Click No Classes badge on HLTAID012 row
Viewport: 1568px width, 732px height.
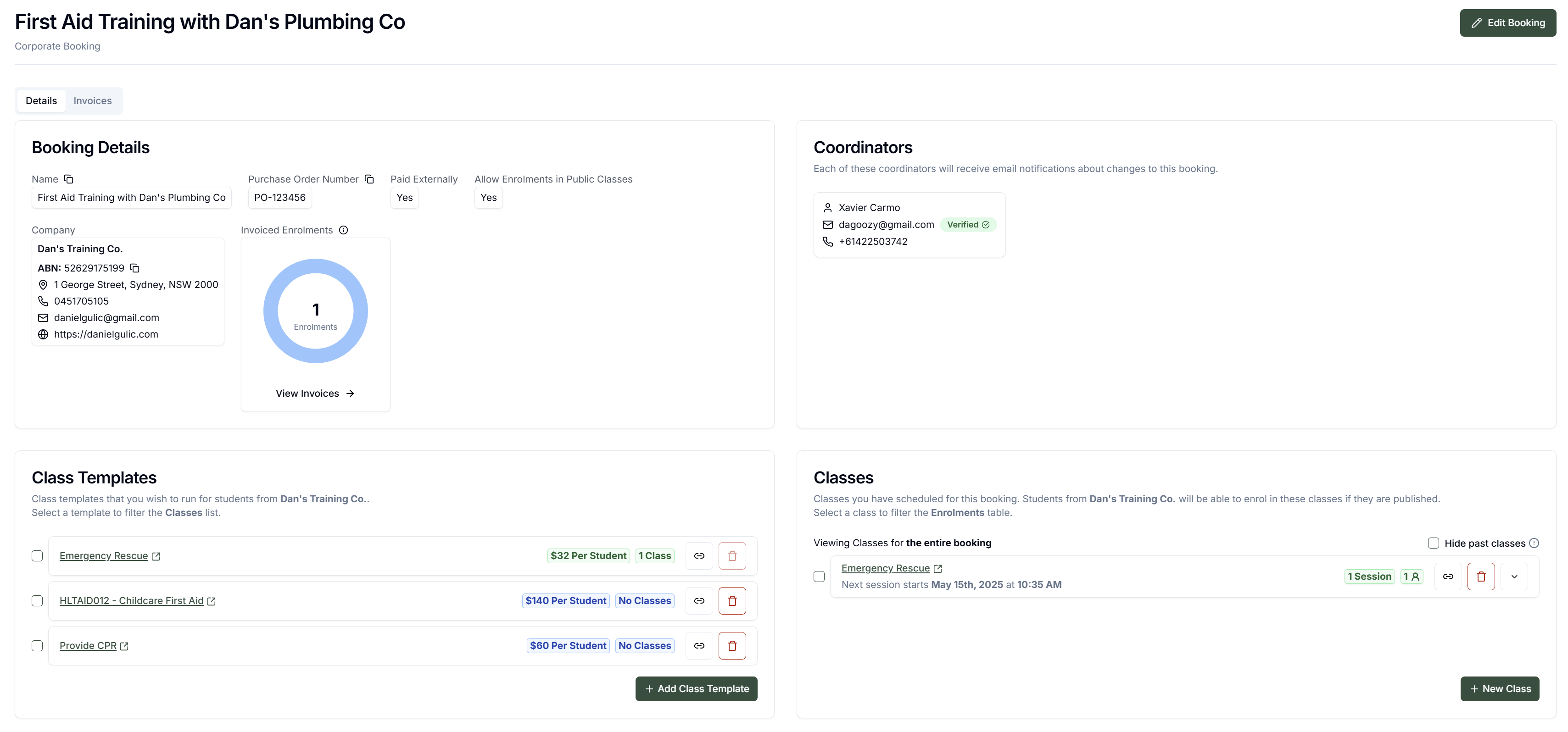tap(645, 600)
